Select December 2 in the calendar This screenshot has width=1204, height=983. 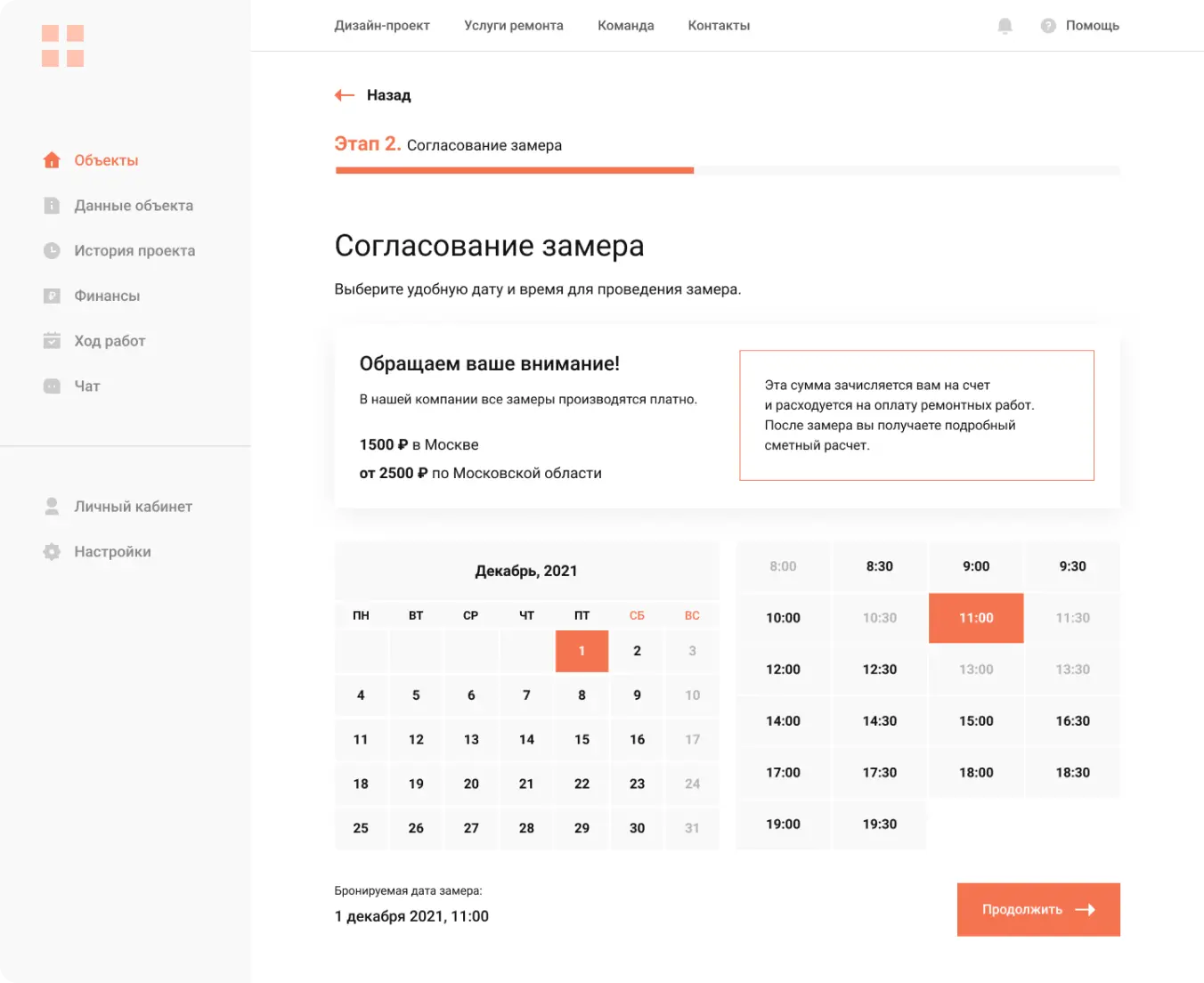pyautogui.click(x=637, y=651)
